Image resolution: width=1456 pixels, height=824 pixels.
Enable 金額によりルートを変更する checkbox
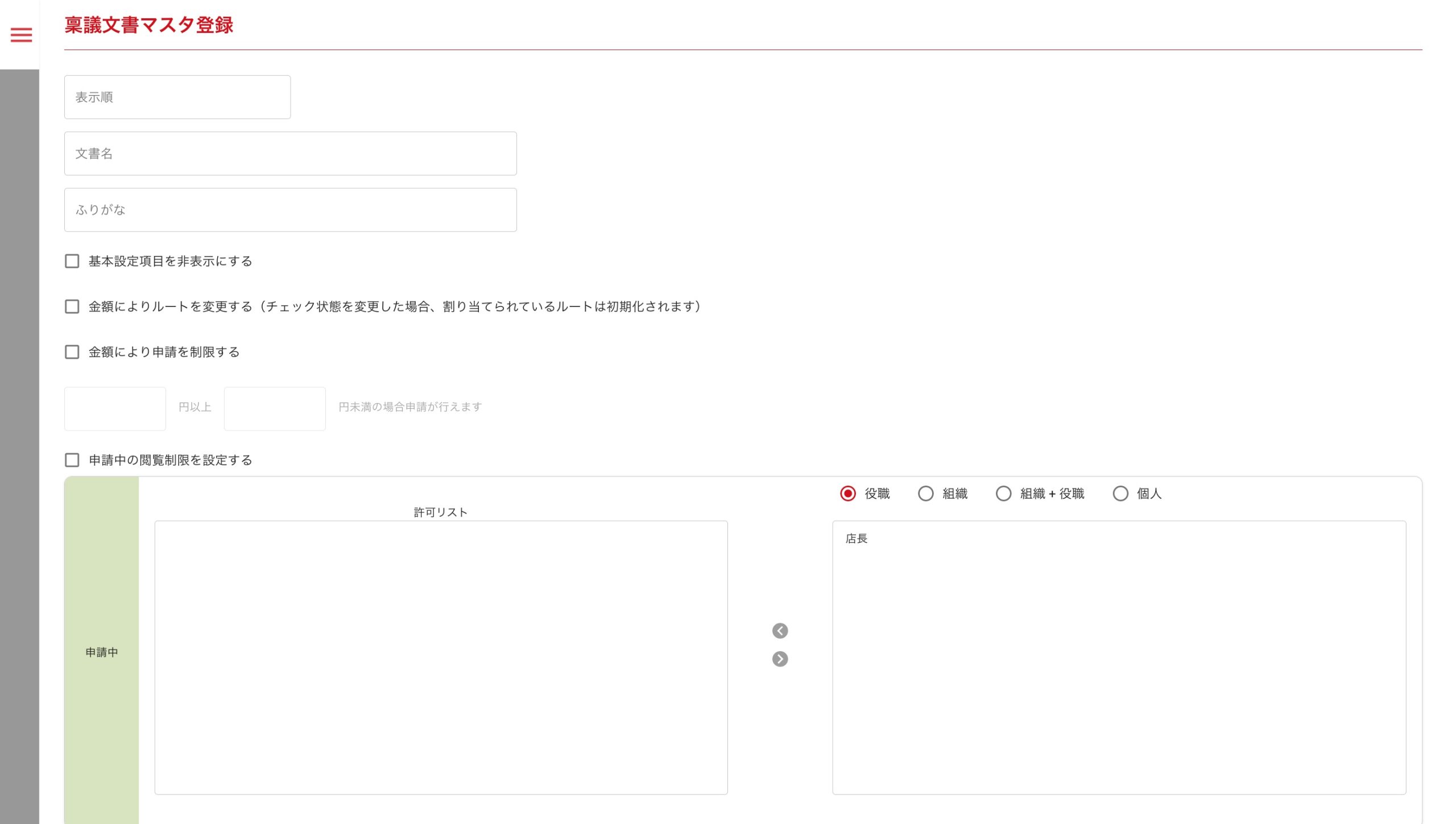tap(72, 307)
